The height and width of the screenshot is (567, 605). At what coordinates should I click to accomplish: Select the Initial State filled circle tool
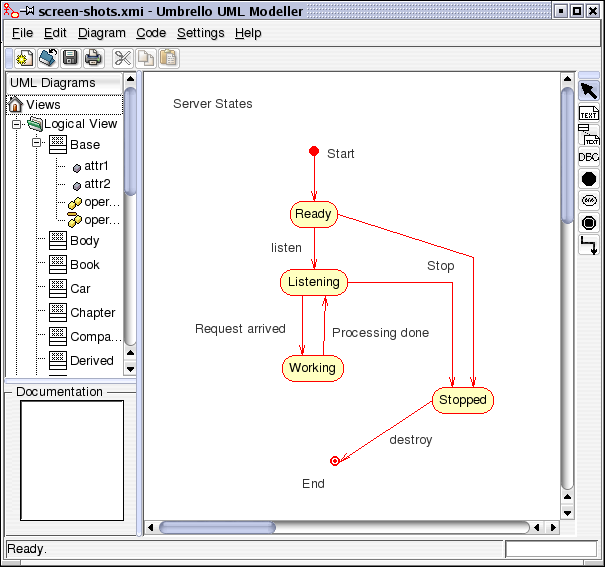589,179
